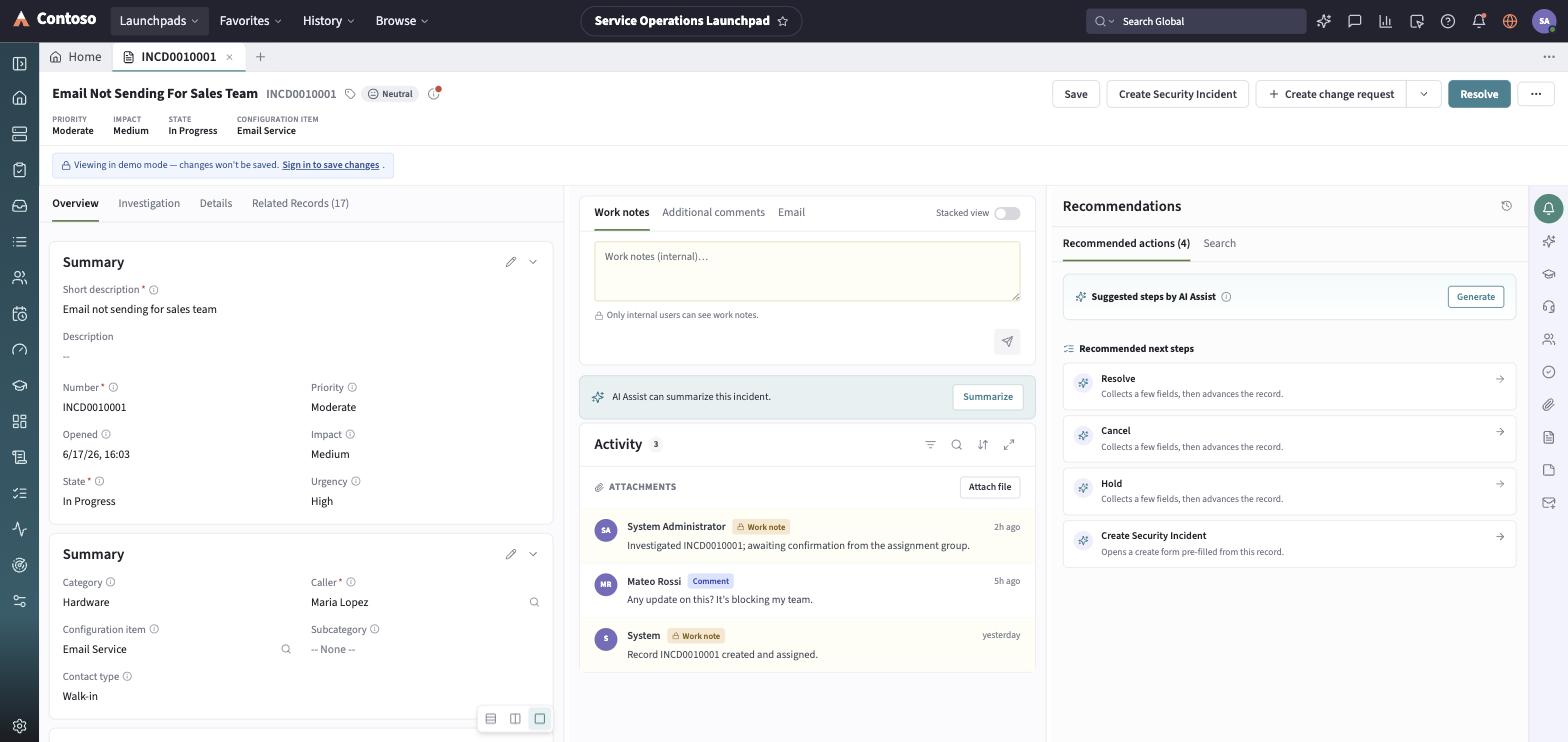Expand the Activity panel to fullscreen
Screen dimensions: 1568x742
click(1009, 445)
